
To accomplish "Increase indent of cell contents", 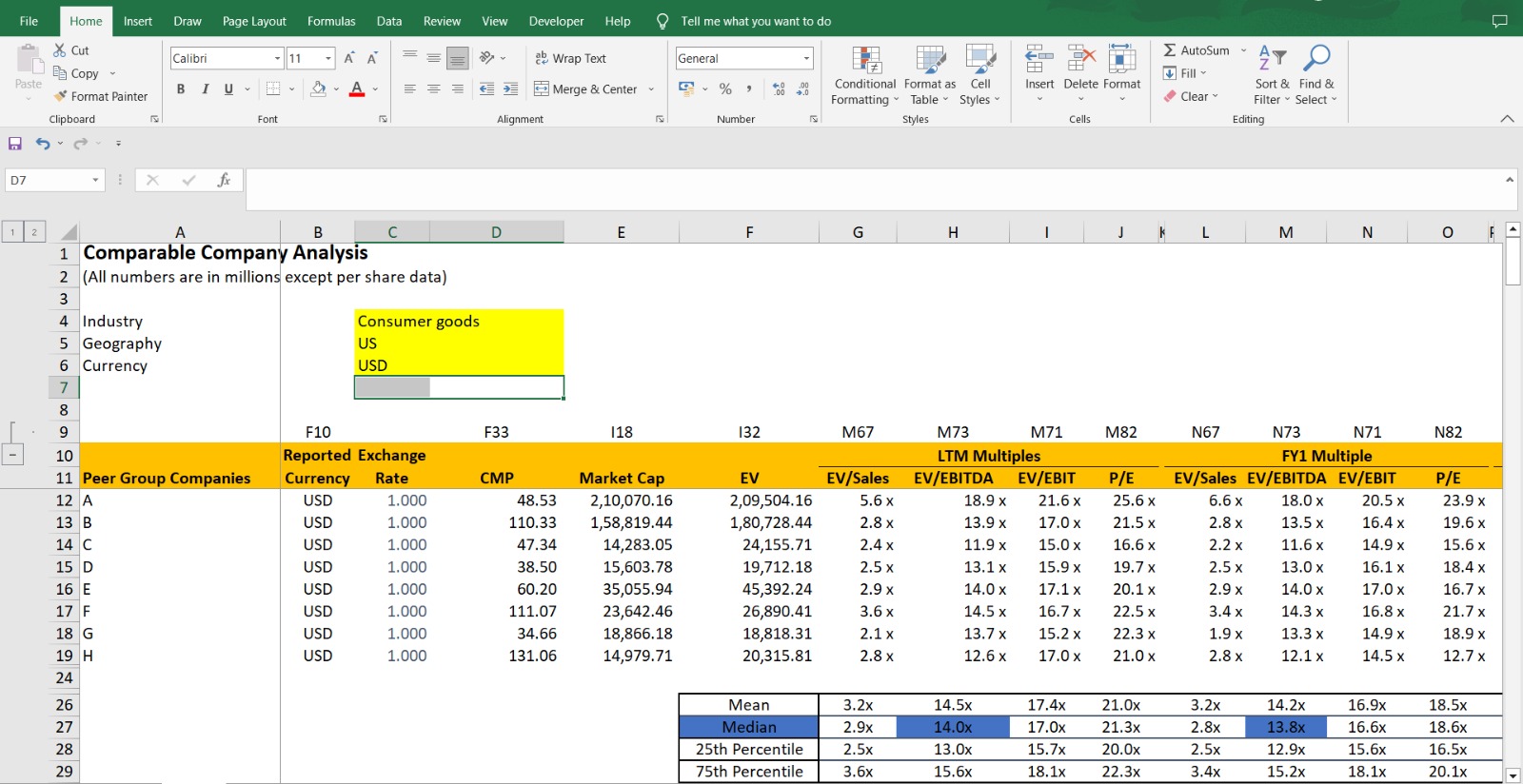I will [510, 88].
